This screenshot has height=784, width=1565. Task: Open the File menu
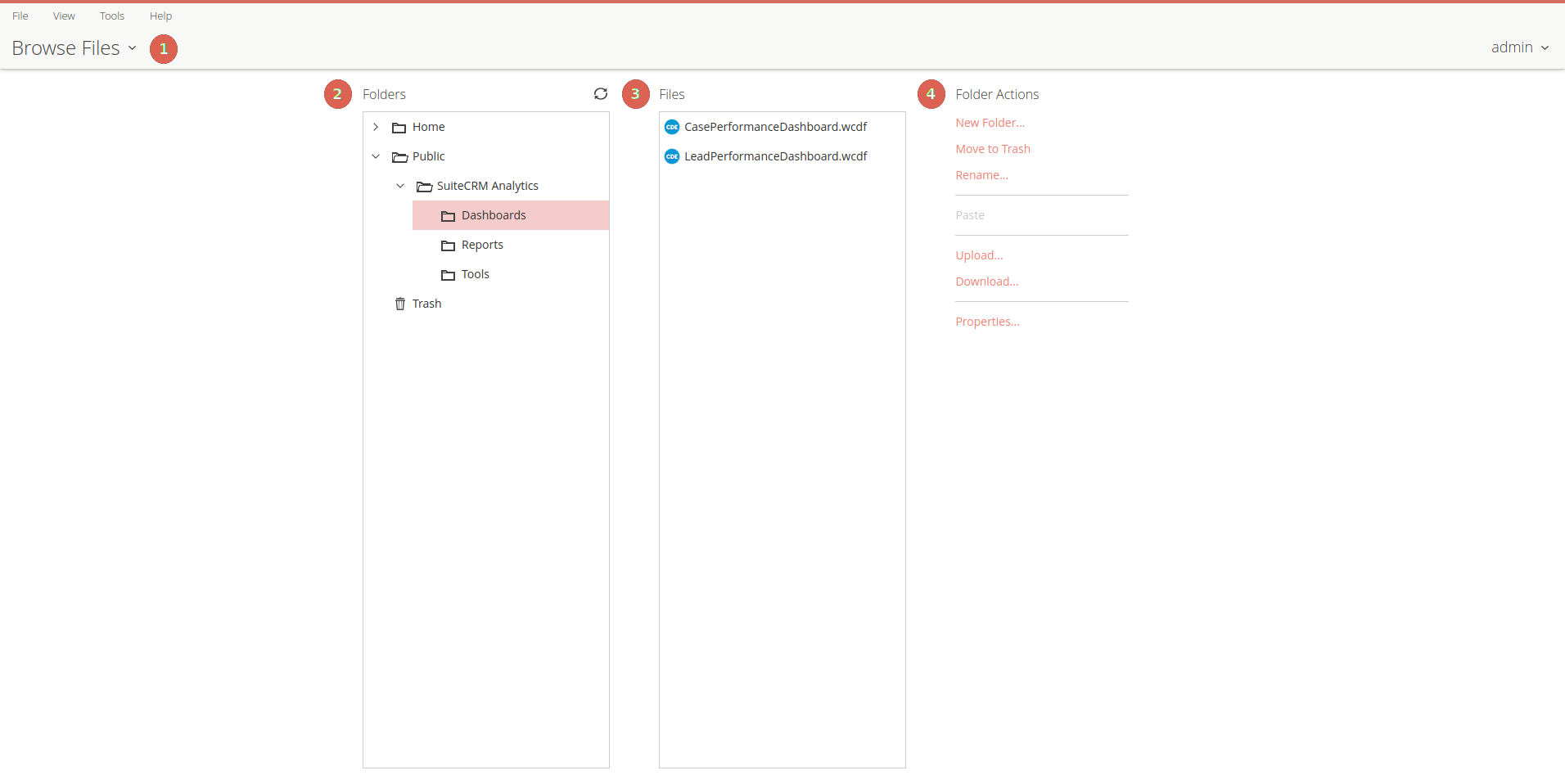(x=20, y=16)
